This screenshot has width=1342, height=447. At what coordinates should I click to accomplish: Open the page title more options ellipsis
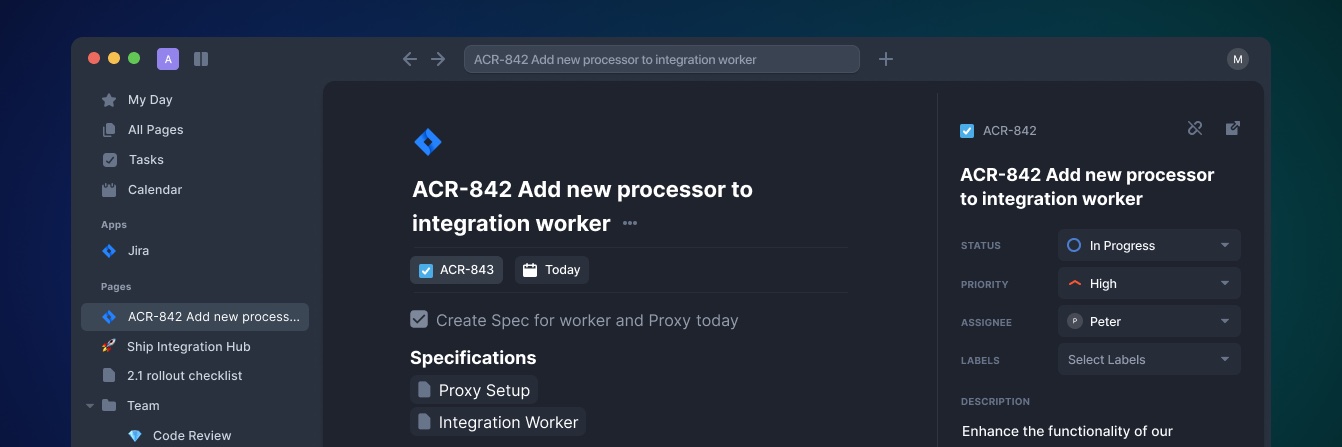tap(630, 223)
